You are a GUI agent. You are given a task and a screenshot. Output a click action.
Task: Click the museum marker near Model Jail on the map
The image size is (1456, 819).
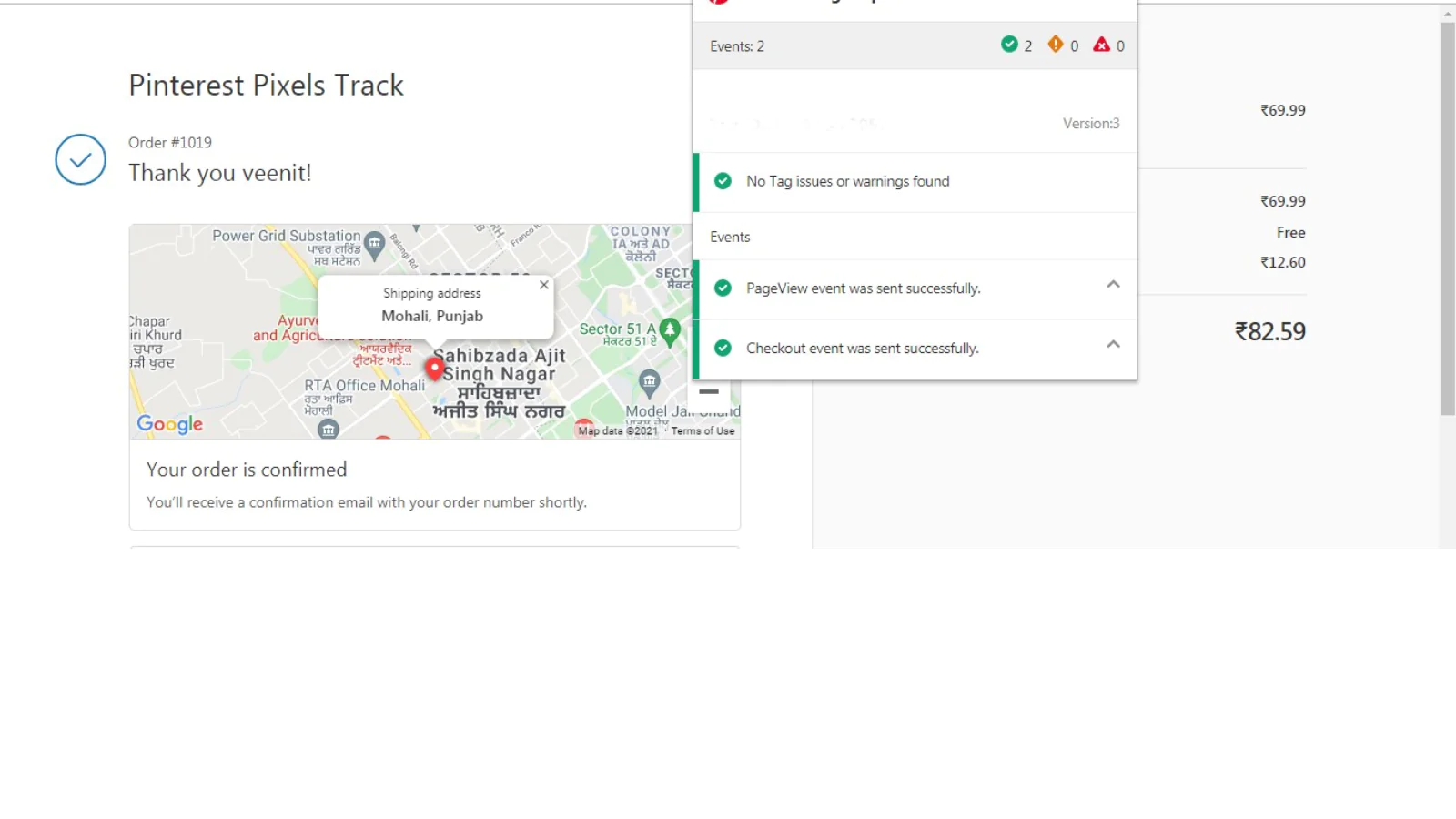[x=649, y=383]
